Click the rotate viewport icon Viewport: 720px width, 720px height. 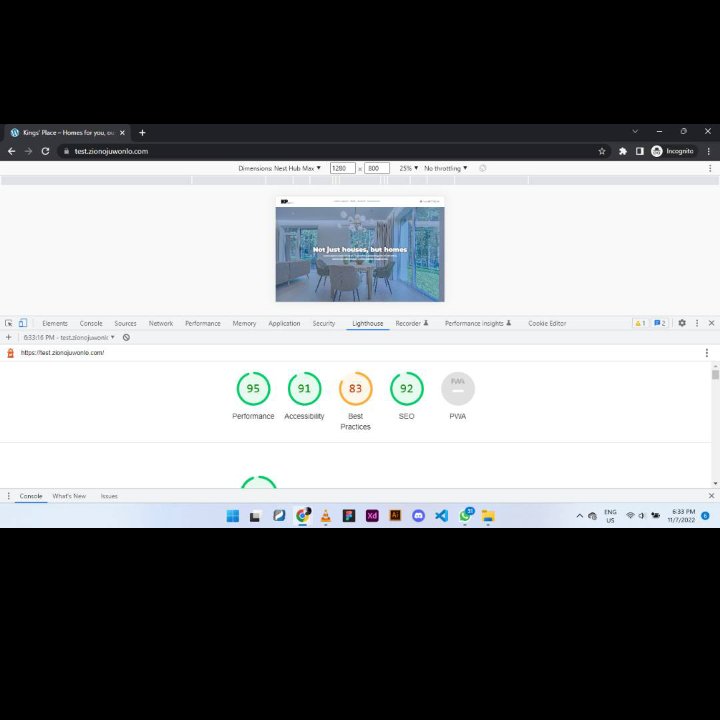483,169
